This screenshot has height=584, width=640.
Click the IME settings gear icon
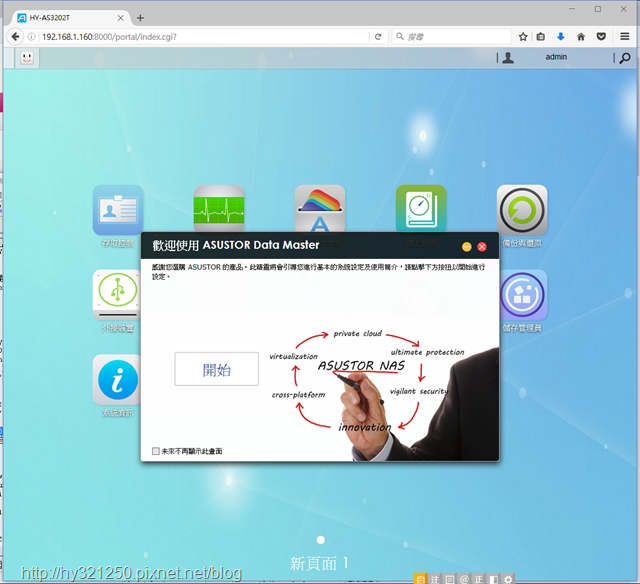508,579
